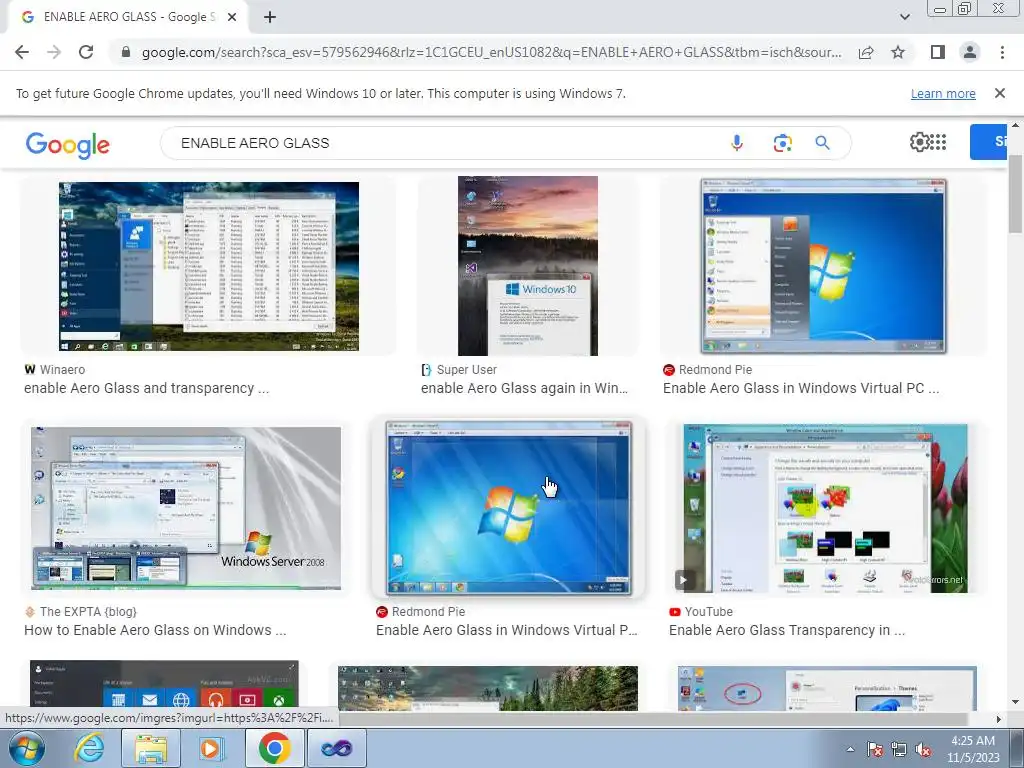Viewport: 1024px width, 768px height.
Task: Open the Chrome profile avatar
Action: coord(970,52)
